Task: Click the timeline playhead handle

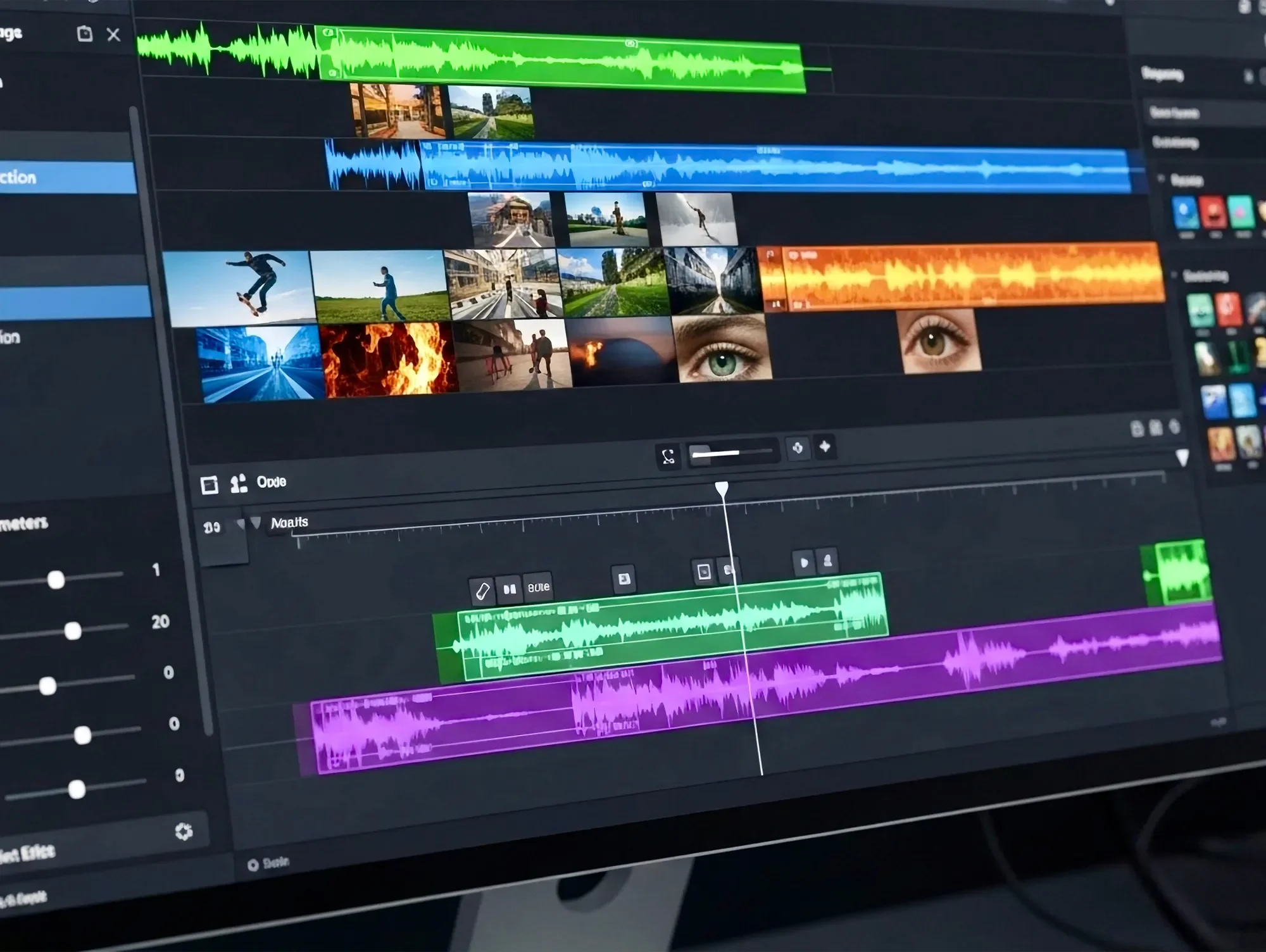Action: click(722, 489)
